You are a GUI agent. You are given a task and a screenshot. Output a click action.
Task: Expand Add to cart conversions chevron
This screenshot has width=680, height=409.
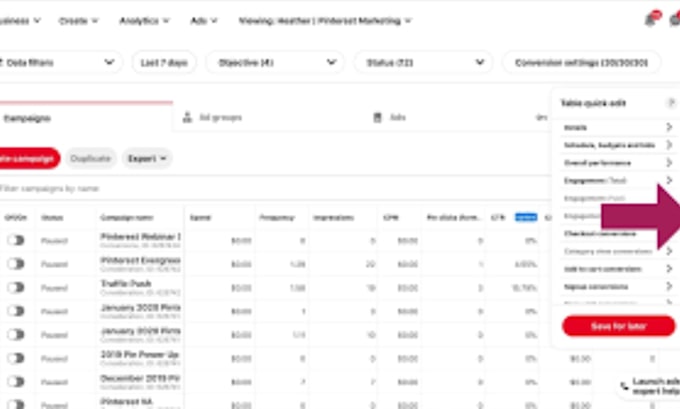click(669, 269)
